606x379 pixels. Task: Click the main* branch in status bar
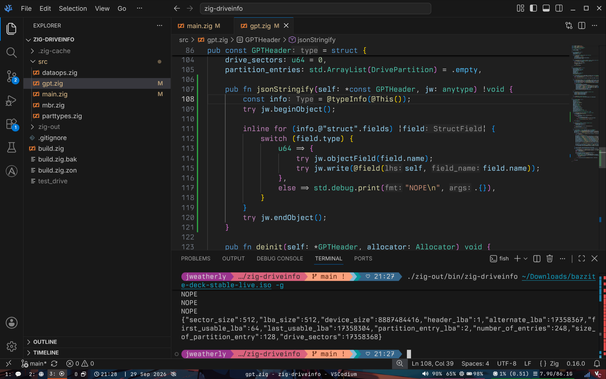click(x=34, y=364)
